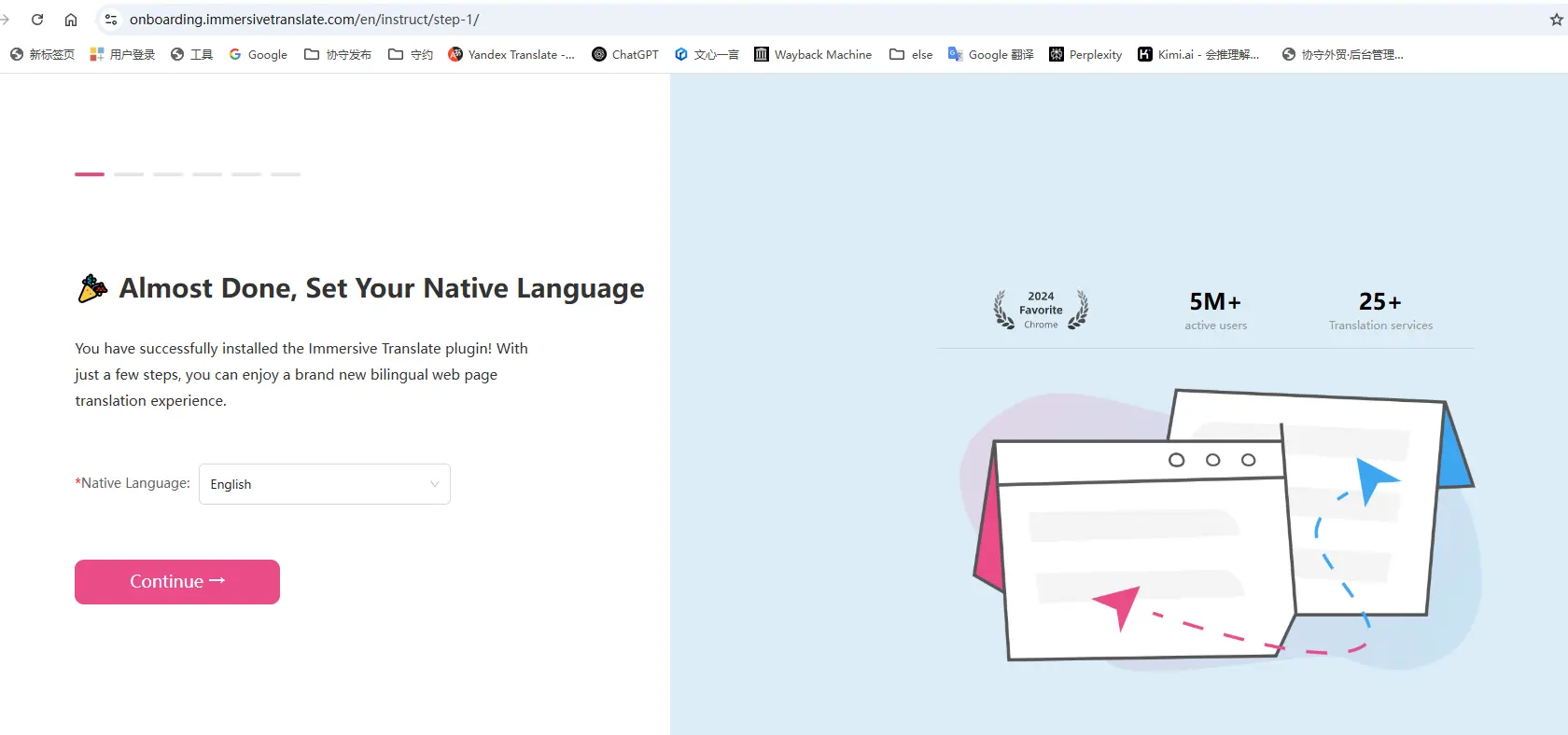The image size is (1568, 735).
Task: Open the Google 翻译 bookmark
Action: pos(991,55)
